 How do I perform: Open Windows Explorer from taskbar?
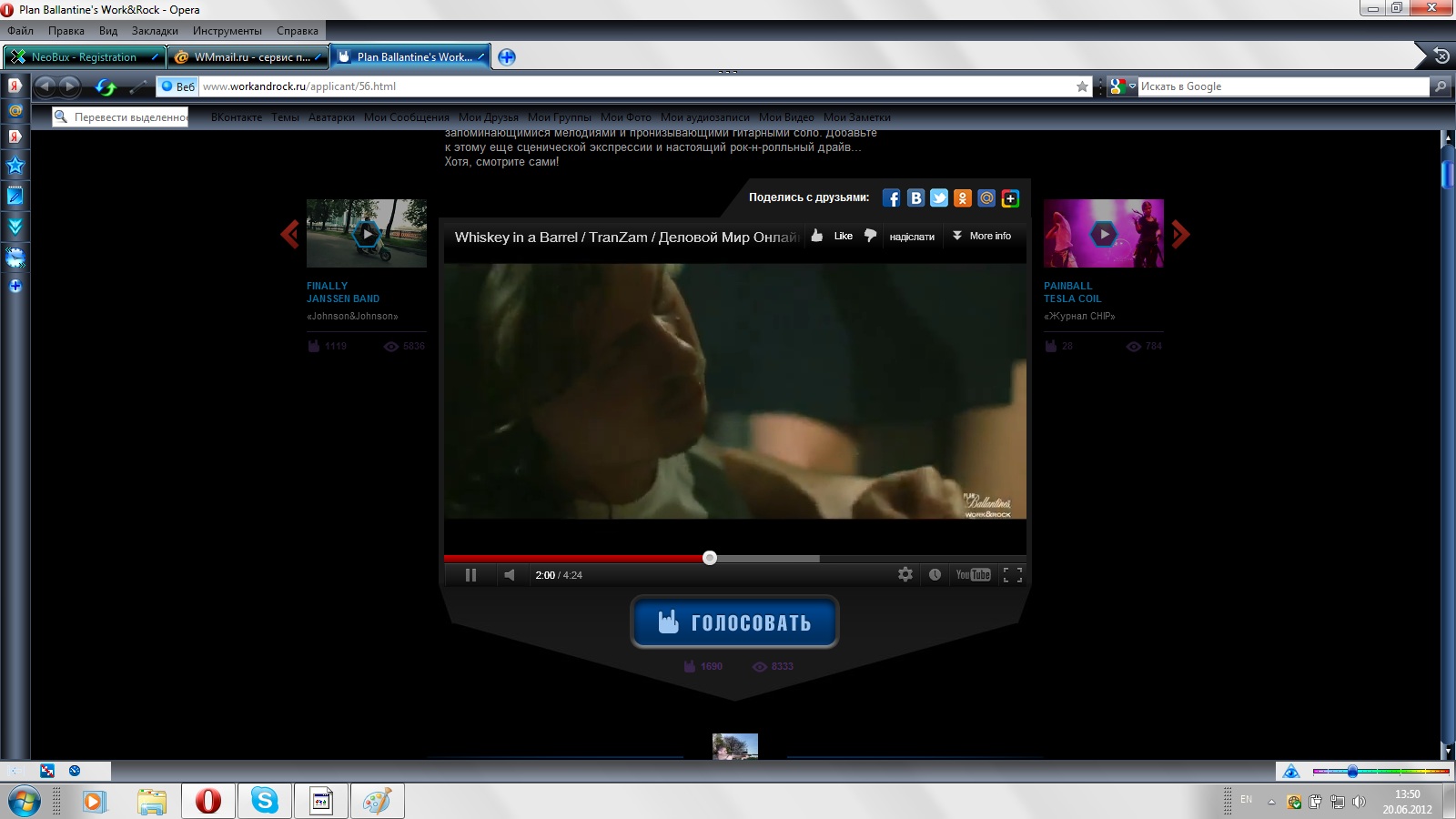(x=152, y=801)
